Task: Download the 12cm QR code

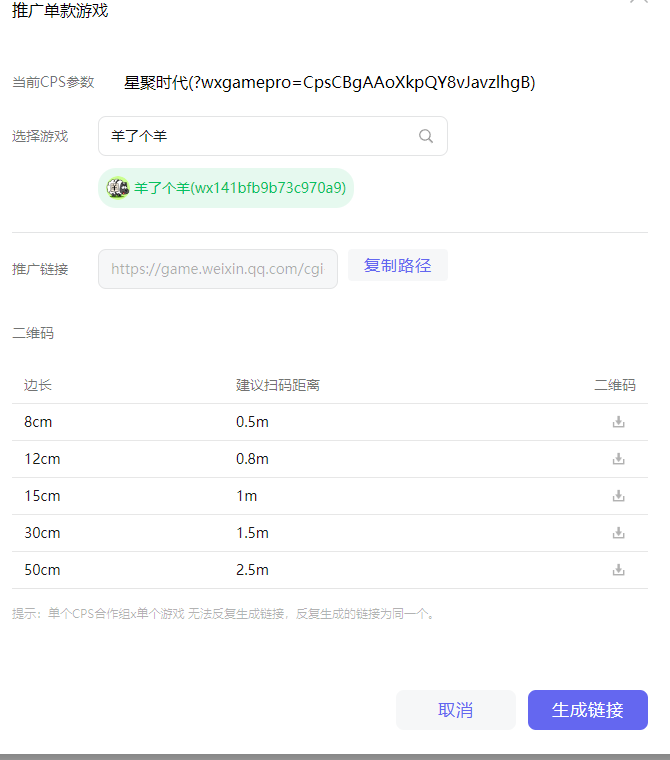Action: 618,459
